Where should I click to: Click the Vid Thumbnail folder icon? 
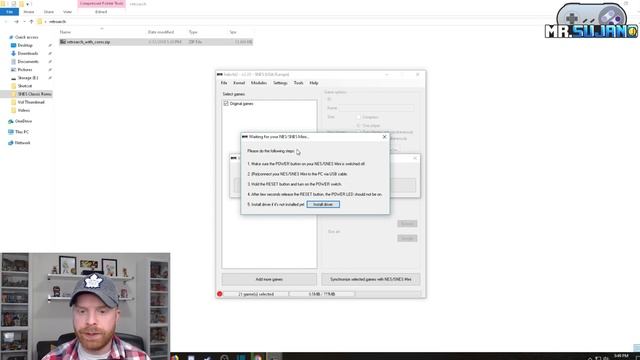[x=13, y=102]
